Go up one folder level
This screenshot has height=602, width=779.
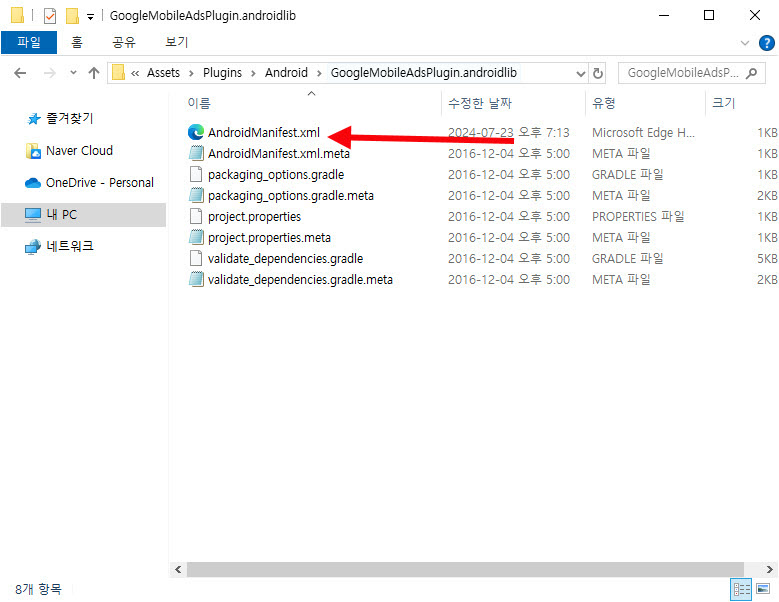[x=93, y=74]
